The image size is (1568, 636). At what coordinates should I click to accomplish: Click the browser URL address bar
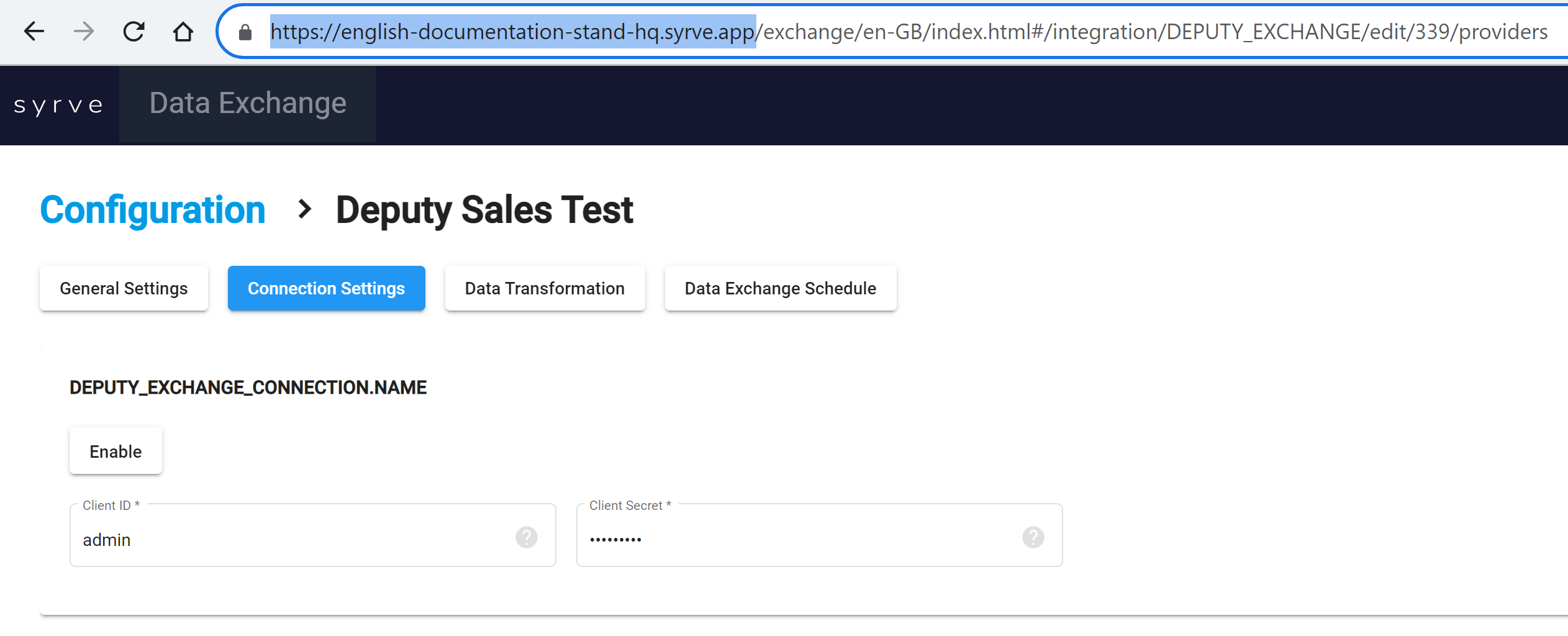pos(907,32)
